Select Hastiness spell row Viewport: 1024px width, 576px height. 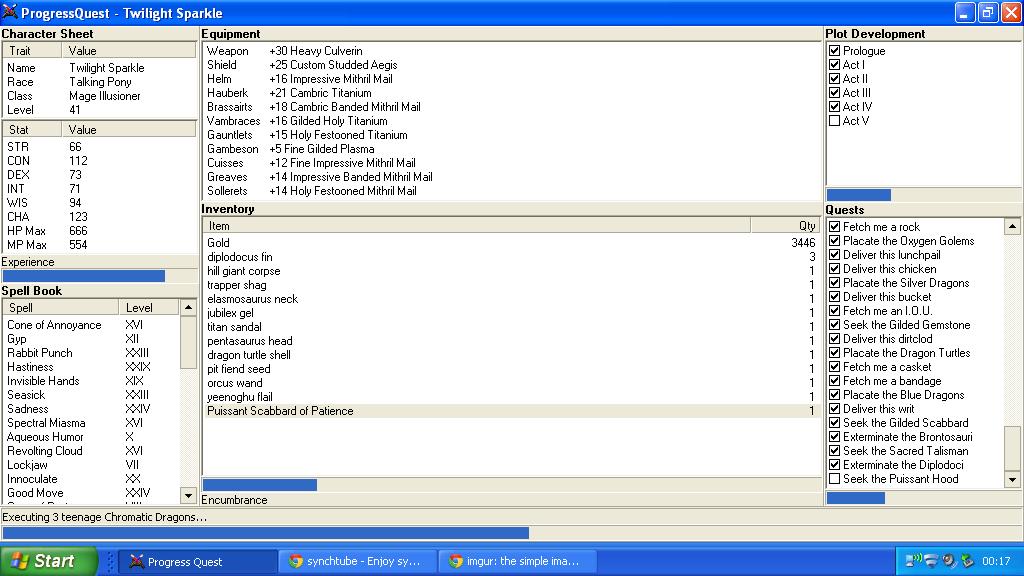click(91, 367)
